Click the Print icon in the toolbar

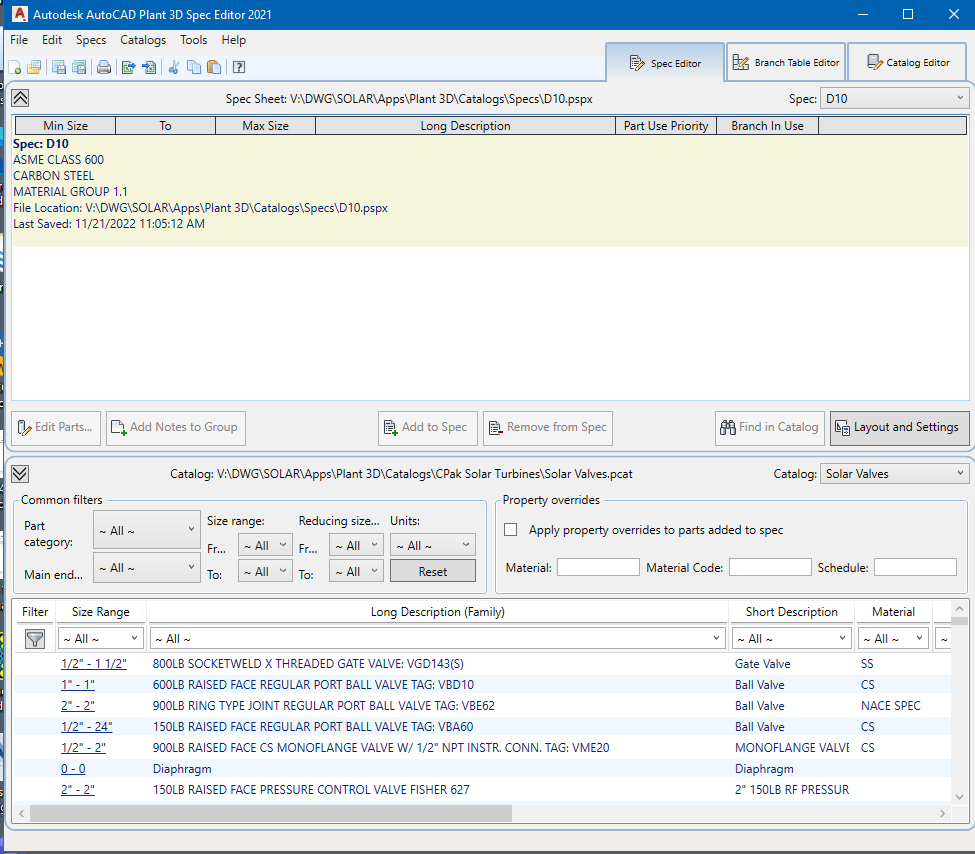104,67
